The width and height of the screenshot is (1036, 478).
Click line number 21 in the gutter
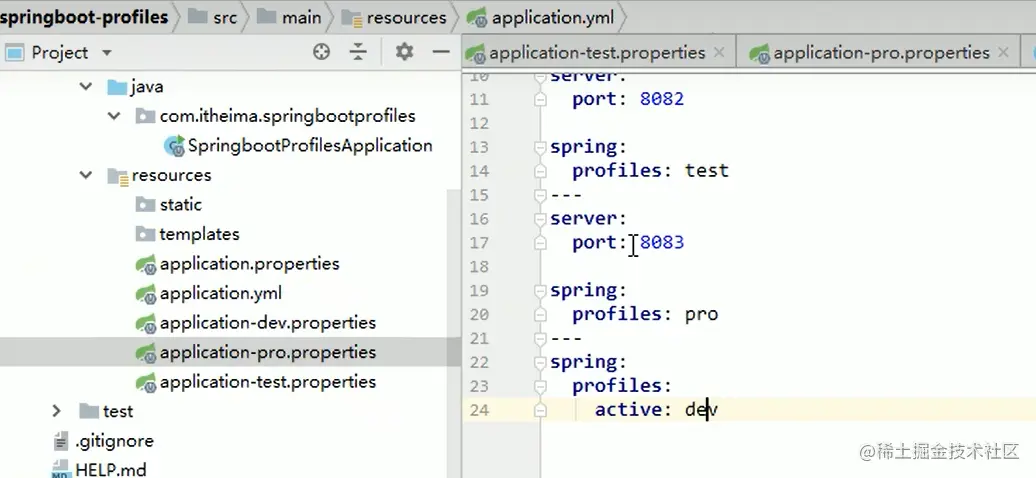point(479,339)
